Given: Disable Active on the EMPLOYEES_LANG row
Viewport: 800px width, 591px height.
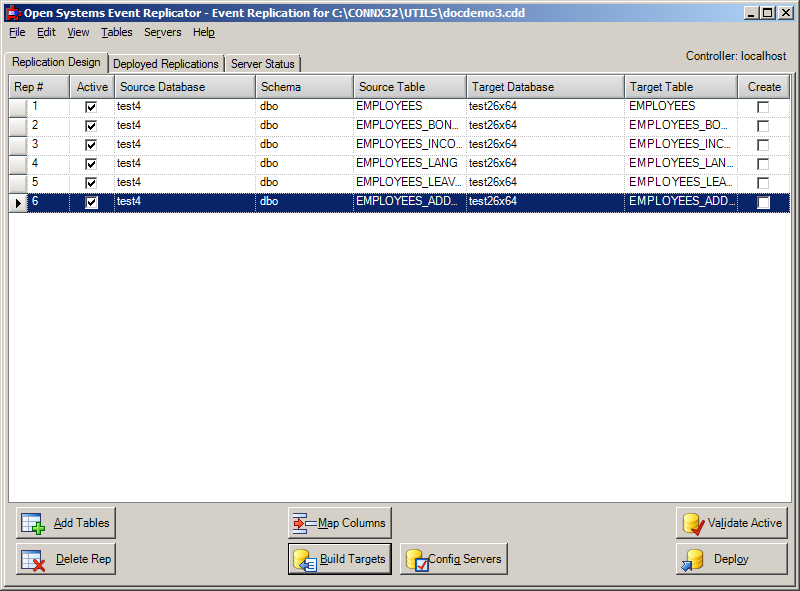Looking at the screenshot, I should pos(91,163).
